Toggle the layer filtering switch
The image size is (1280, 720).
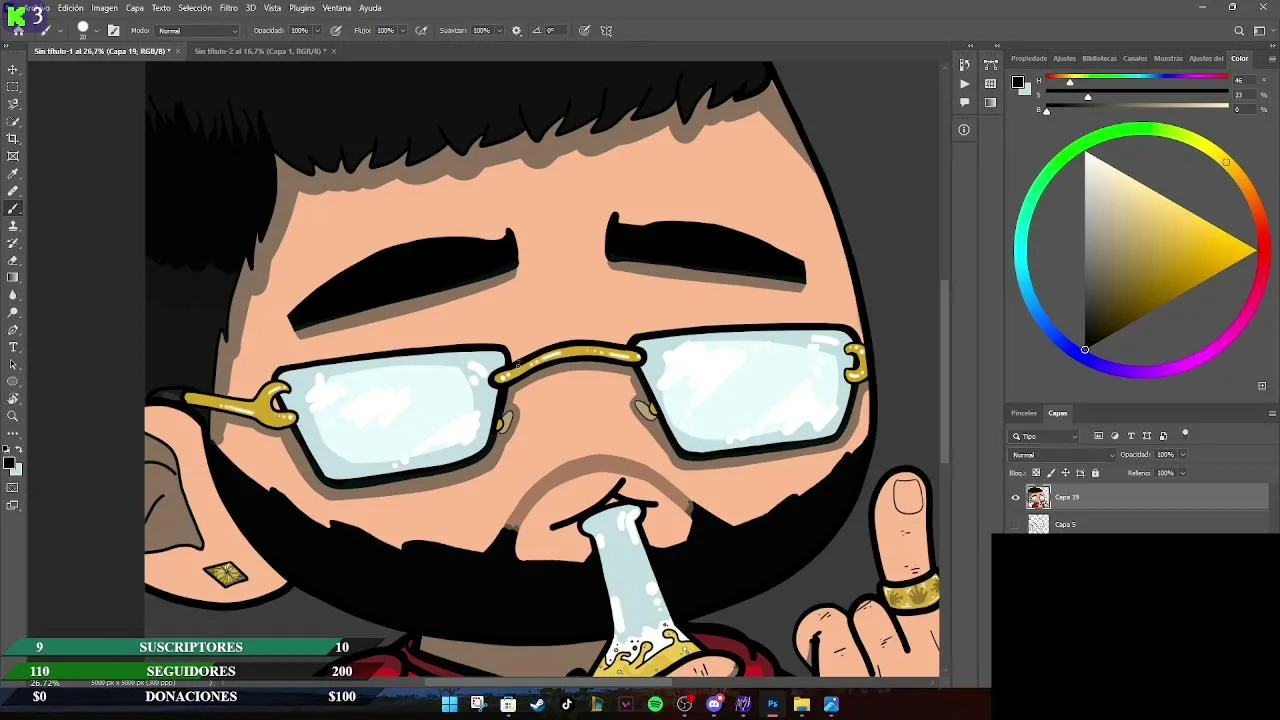tap(1185, 434)
